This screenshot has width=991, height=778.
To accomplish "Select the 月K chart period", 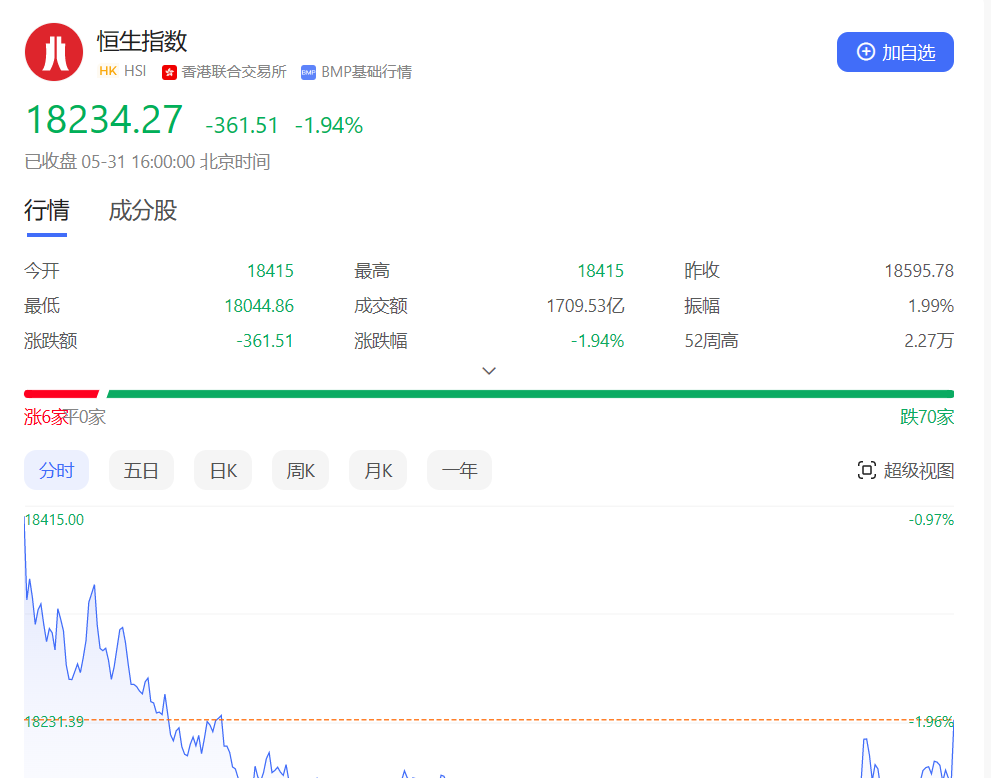I will pos(378,470).
